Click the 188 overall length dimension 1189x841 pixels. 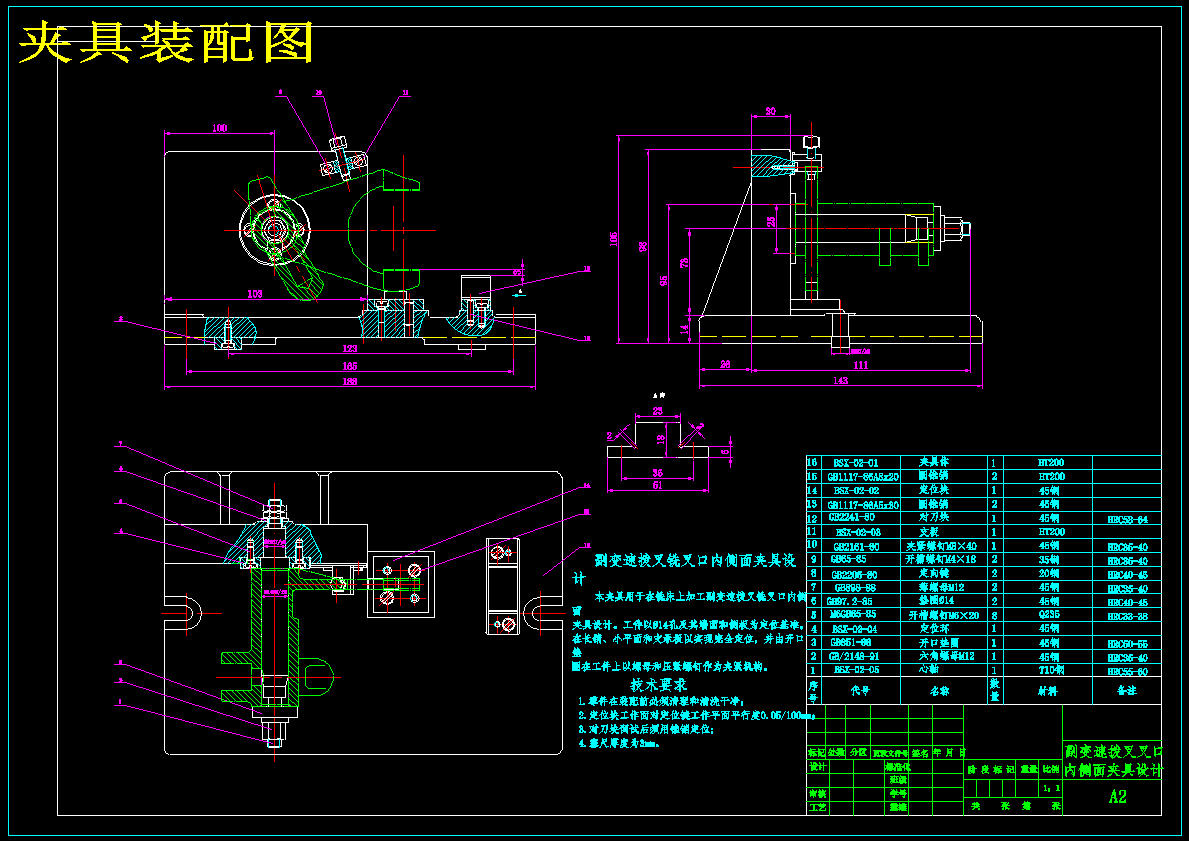coord(350,381)
